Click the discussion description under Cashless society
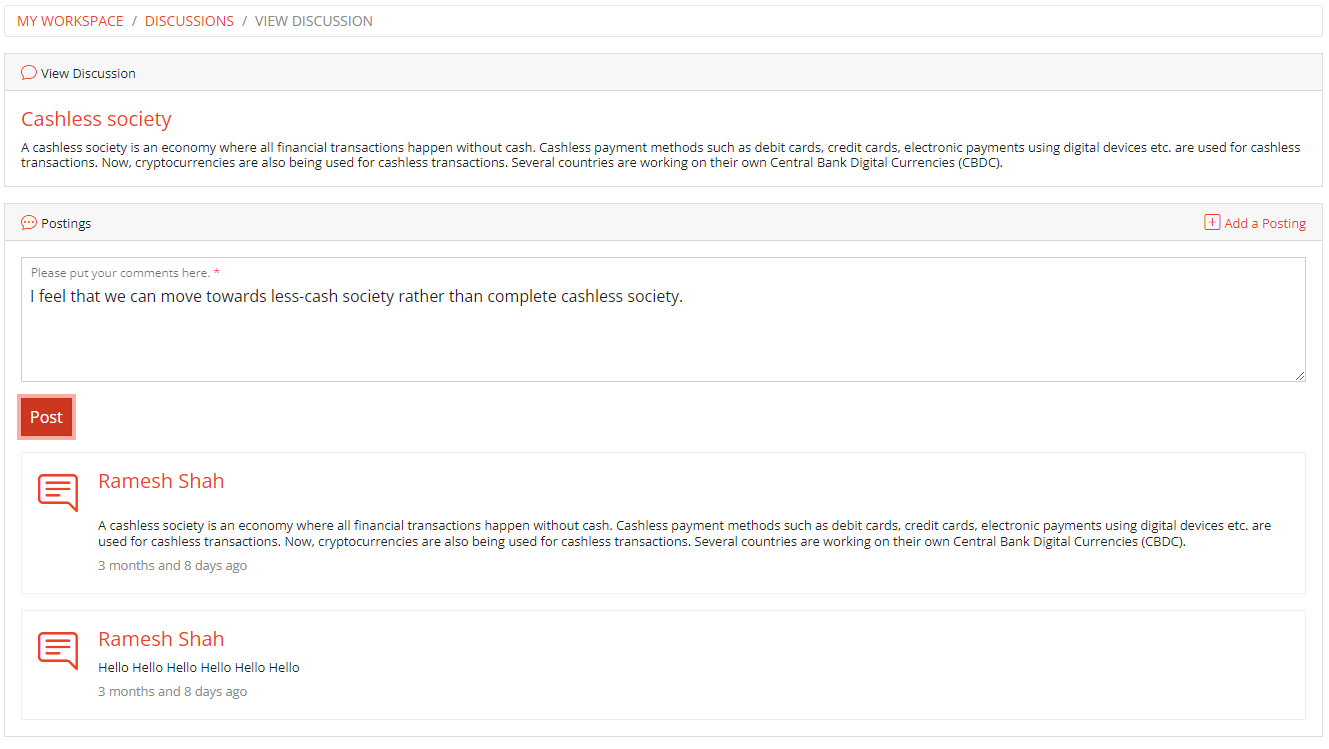 click(x=660, y=155)
